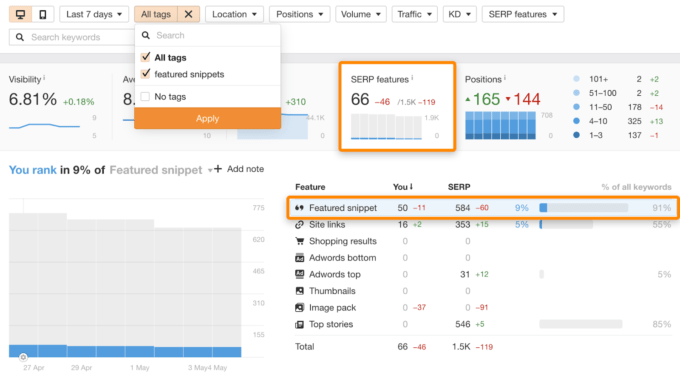Apply the selected tag filters
This screenshot has height=381, width=680.
tap(207, 118)
